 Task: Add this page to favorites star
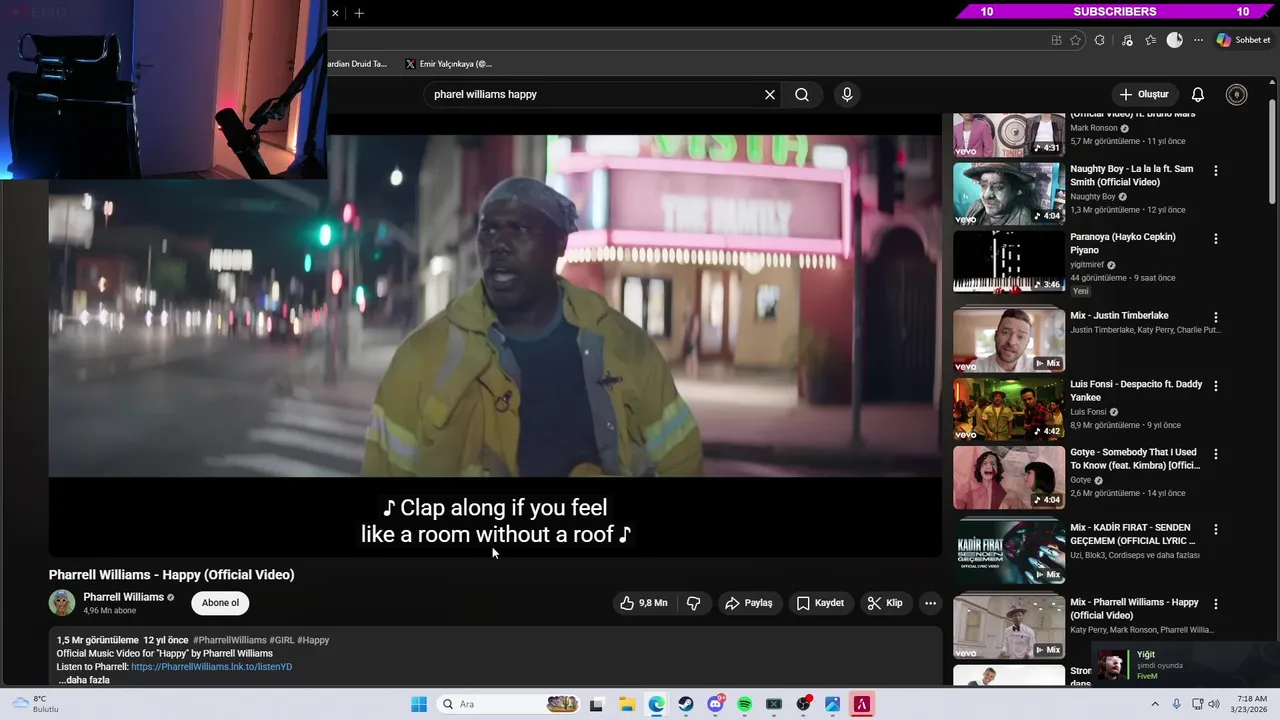click(x=1076, y=40)
